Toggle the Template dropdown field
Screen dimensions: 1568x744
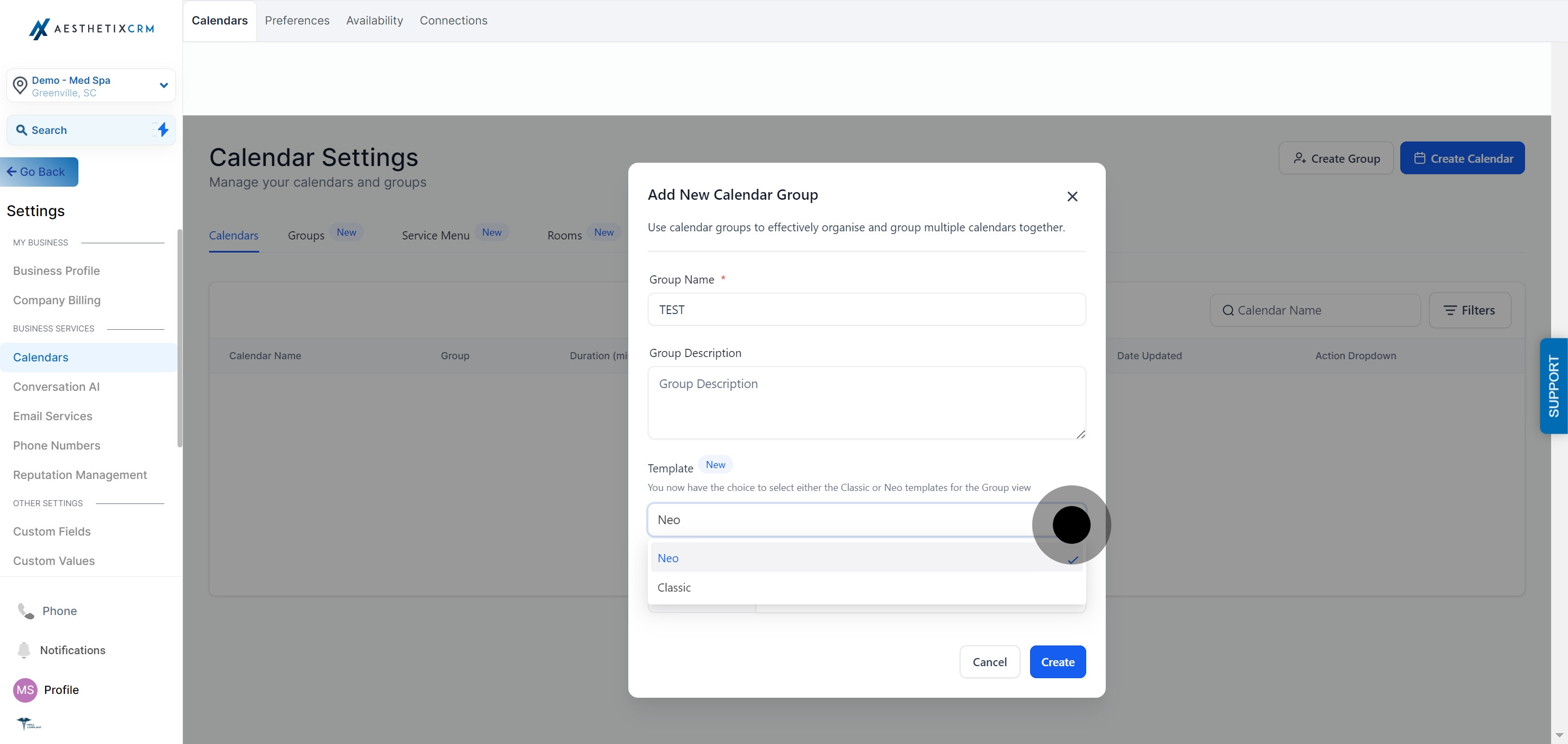pyautogui.click(x=852, y=520)
